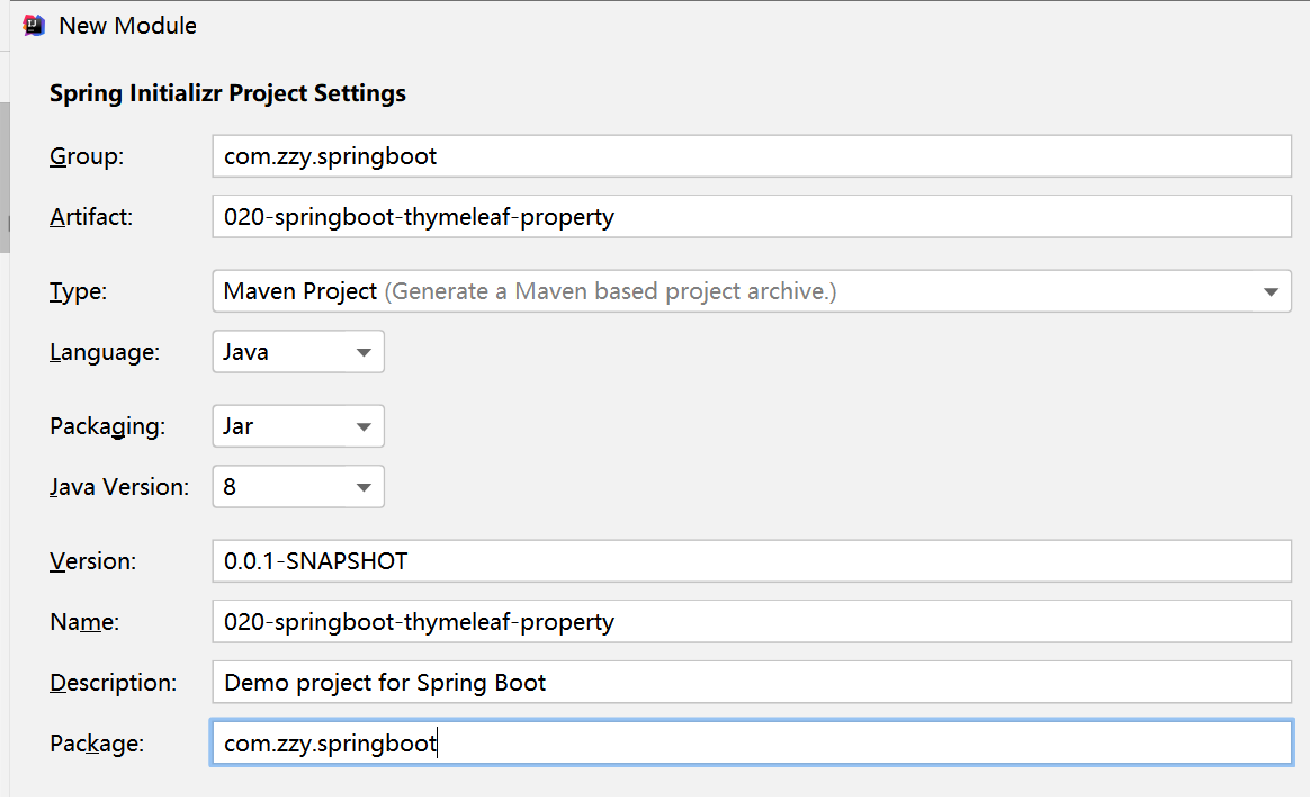The image size is (1310, 797).
Task: Open the Packaging dropdown showing Jar
Action: pyautogui.click(x=298, y=426)
